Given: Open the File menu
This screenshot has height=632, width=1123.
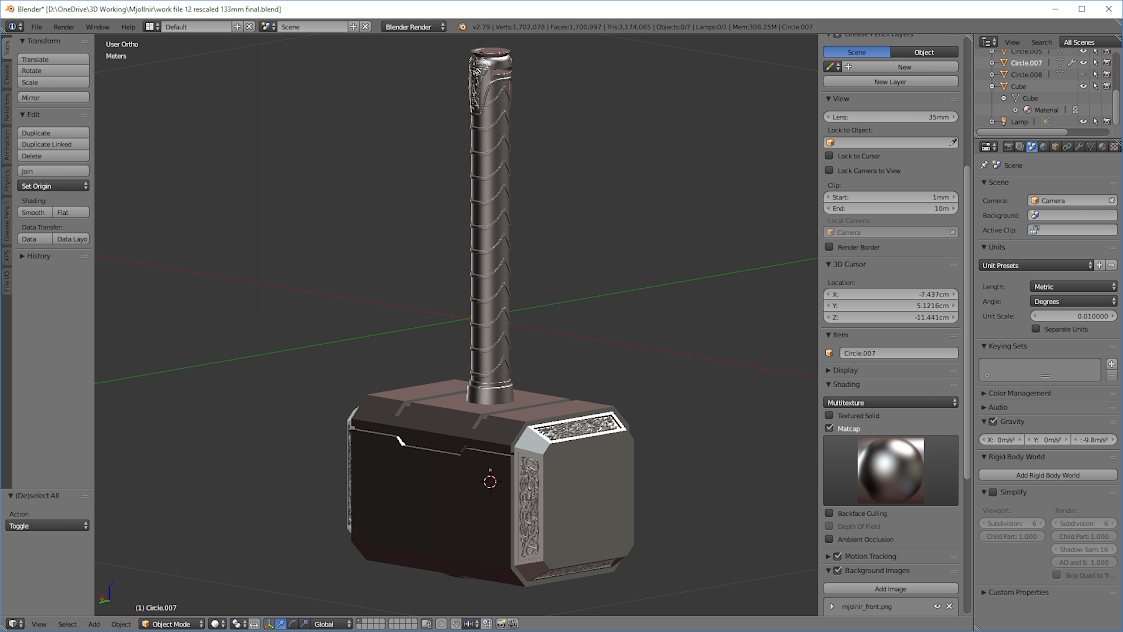Looking at the screenshot, I should tap(37, 27).
